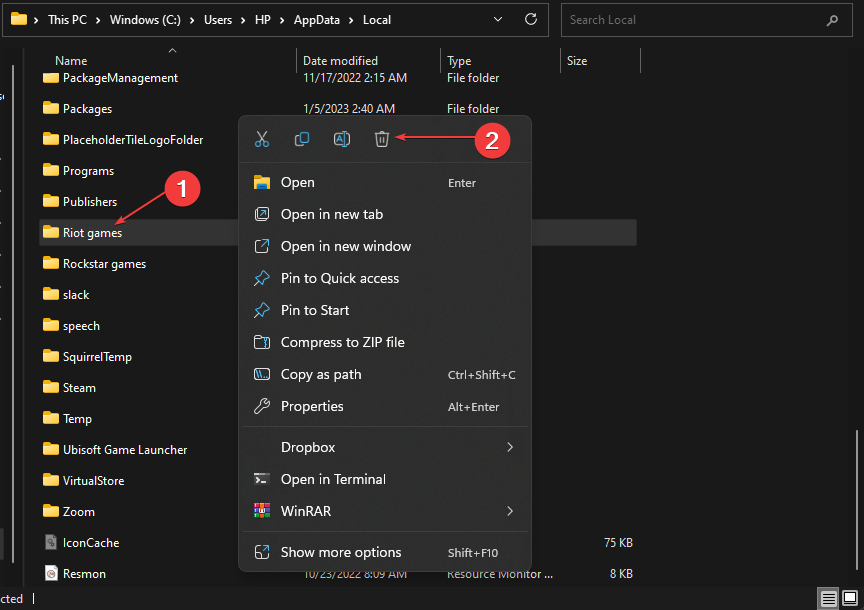Click Local in the breadcrumb path
The width and height of the screenshot is (864, 610).
point(377,20)
